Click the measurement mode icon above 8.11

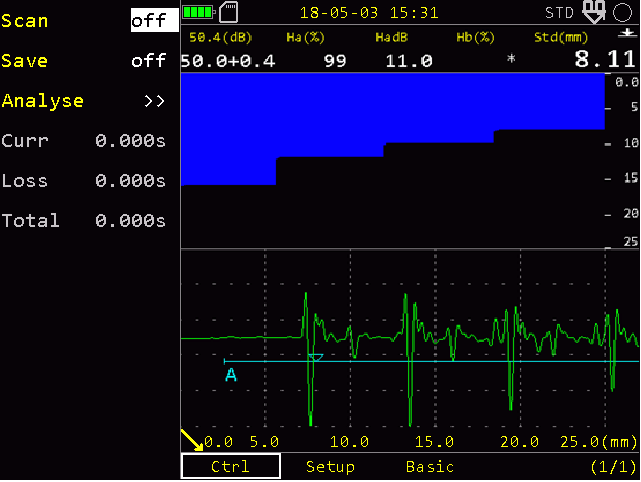point(627,34)
